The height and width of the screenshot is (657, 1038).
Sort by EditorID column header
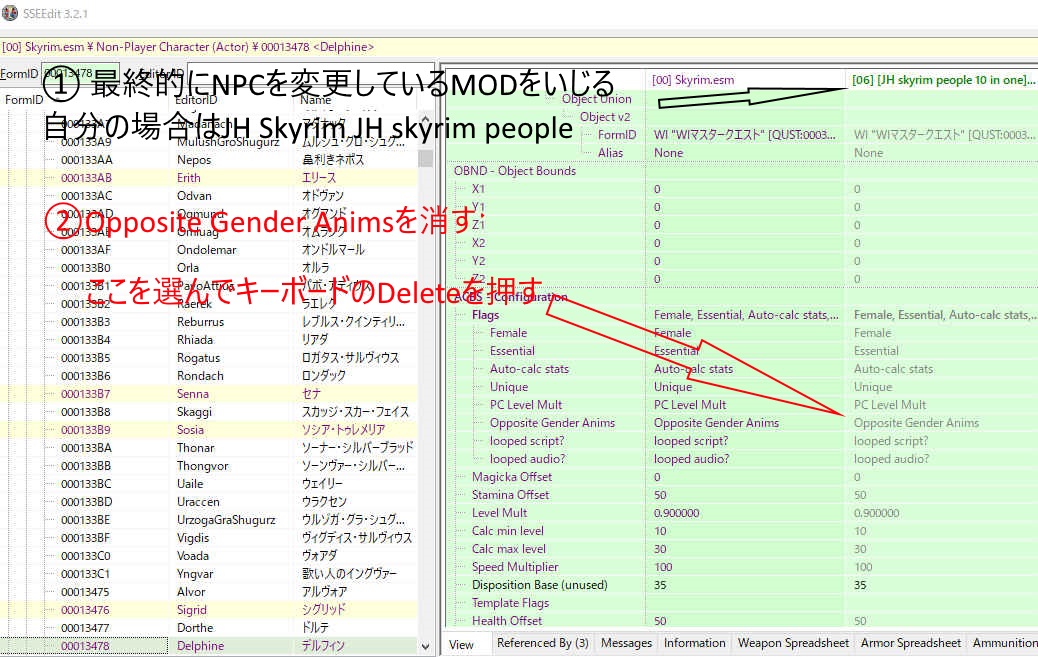tap(196, 100)
